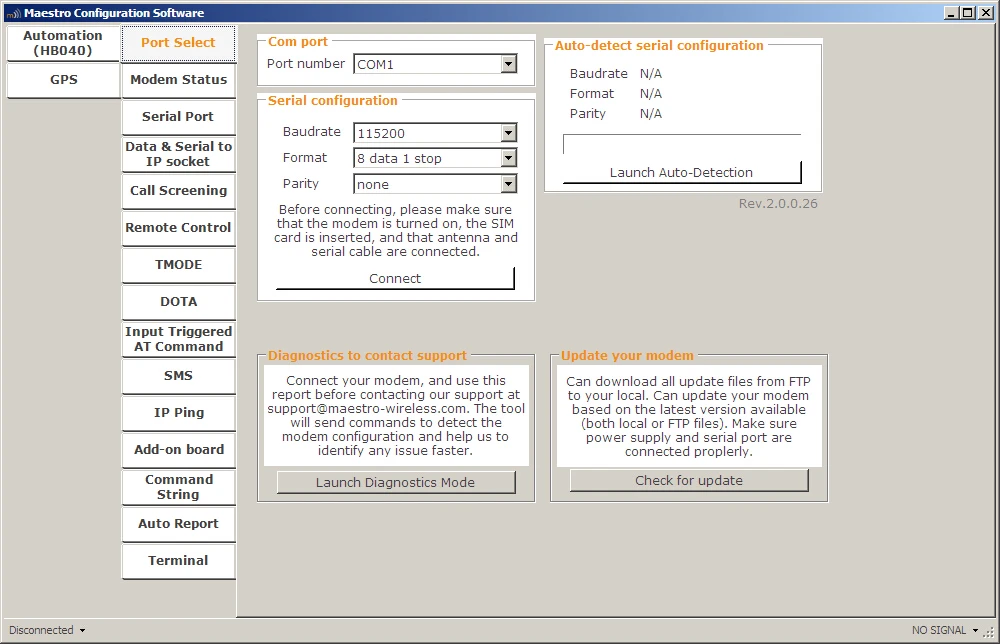Select the IP Ping tab

pos(178,413)
